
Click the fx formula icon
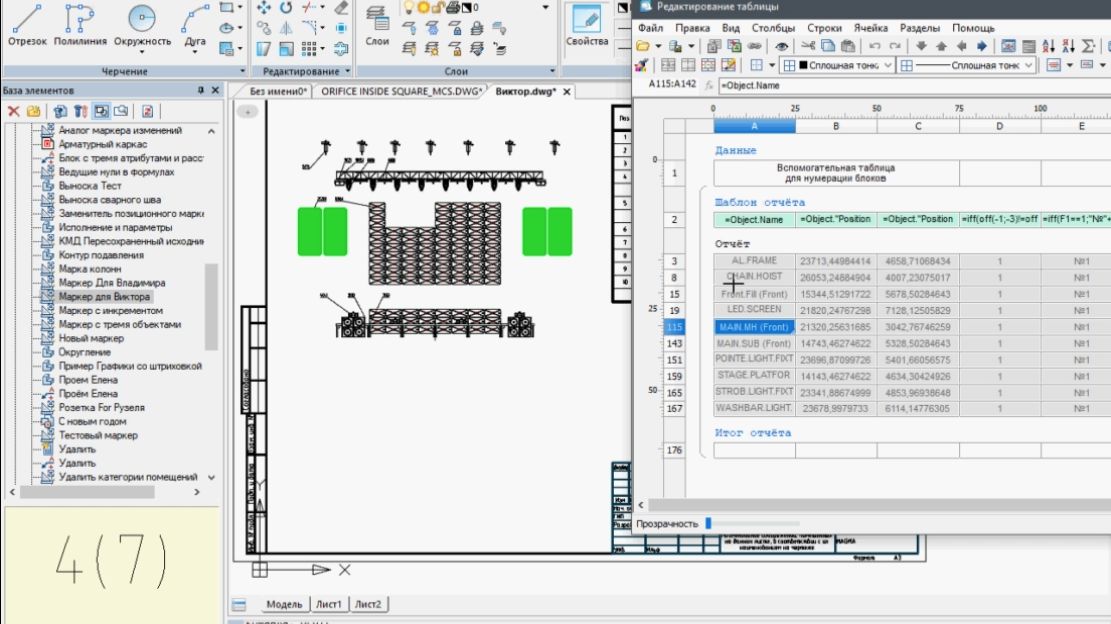(709, 85)
